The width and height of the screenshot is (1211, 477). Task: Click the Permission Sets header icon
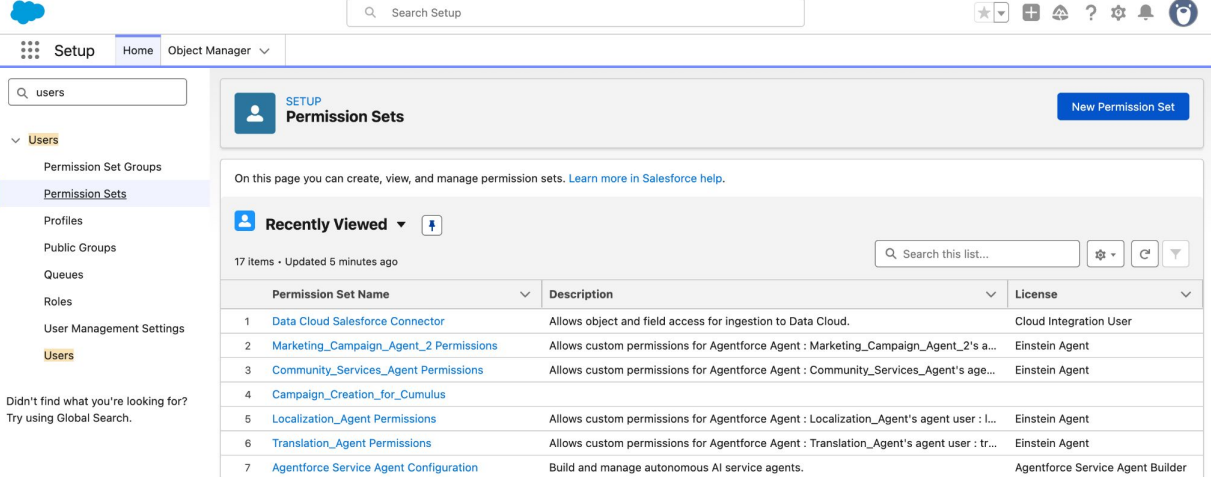(x=255, y=113)
